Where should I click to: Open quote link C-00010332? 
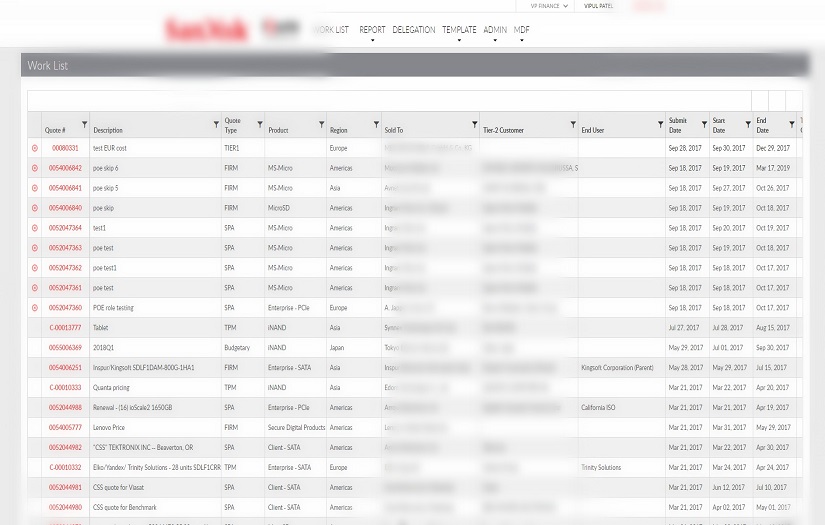pyautogui.click(x=65, y=468)
